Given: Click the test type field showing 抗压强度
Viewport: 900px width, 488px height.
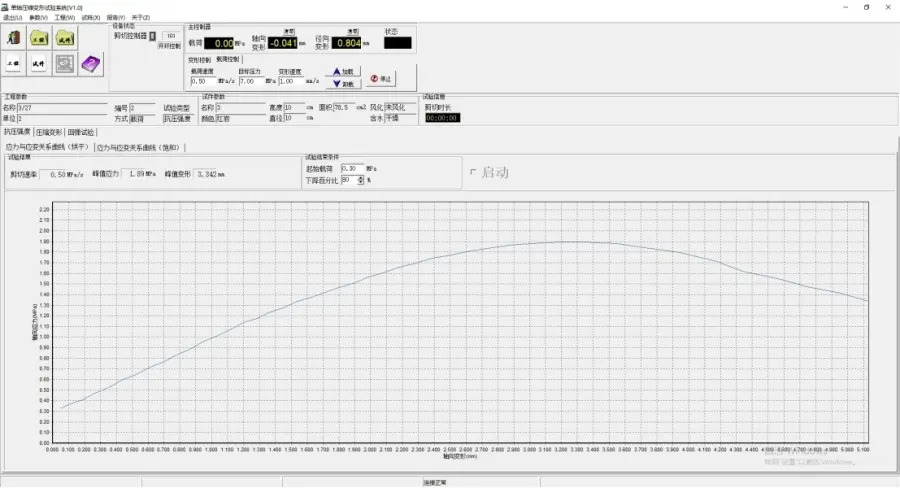Looking at the screenshot, I should tap(177, 119).
